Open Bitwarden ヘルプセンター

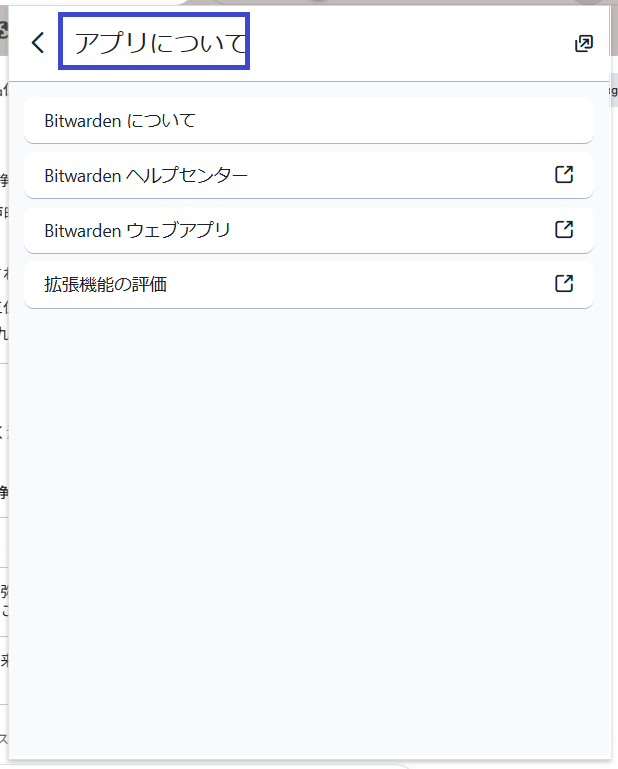pos(146,176)
